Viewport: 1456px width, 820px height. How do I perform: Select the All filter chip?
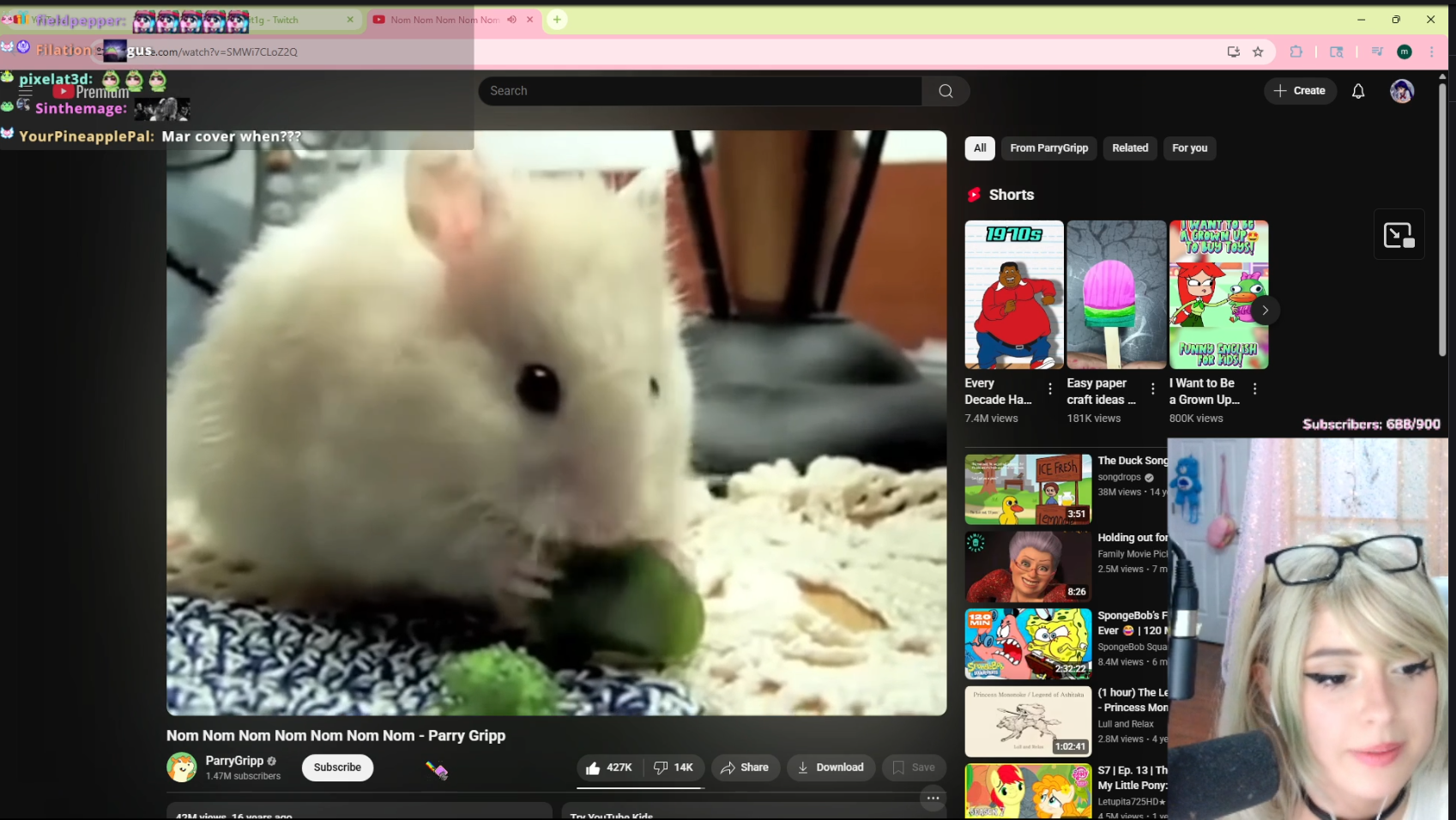coord(980,148)
